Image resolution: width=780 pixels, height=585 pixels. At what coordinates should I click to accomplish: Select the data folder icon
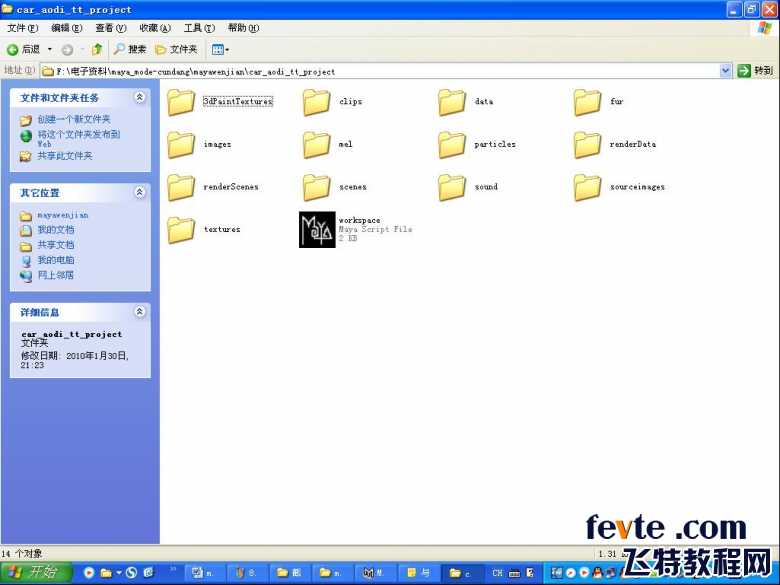tap(452, 102)
